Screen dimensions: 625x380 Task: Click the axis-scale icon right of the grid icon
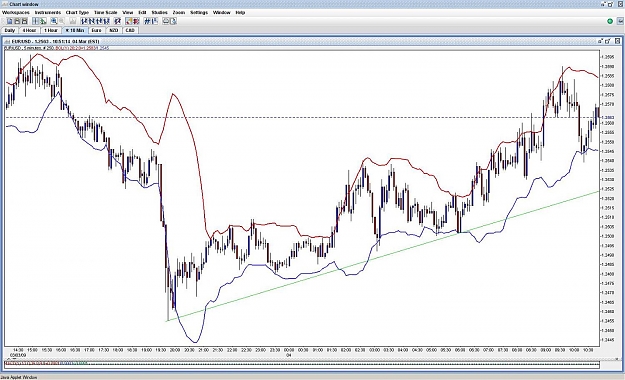(x=155, y=21)
